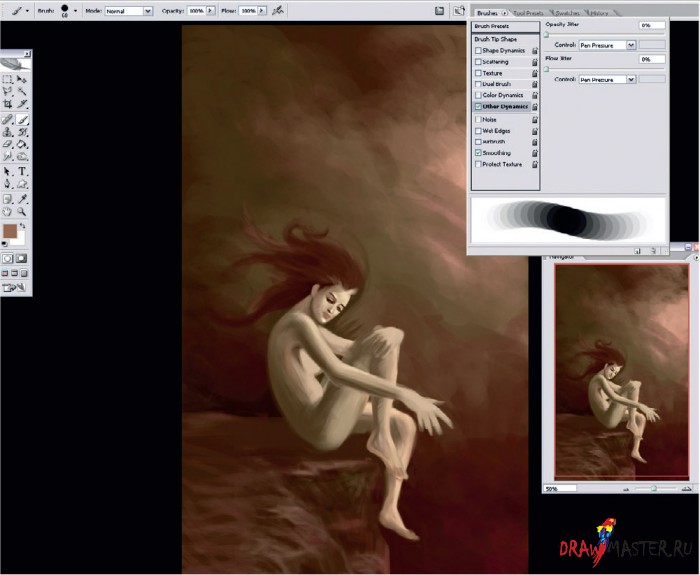700x575 pixels.
Task: Switch to Quick Mask Mode
Action: click(x=21, y=258)
